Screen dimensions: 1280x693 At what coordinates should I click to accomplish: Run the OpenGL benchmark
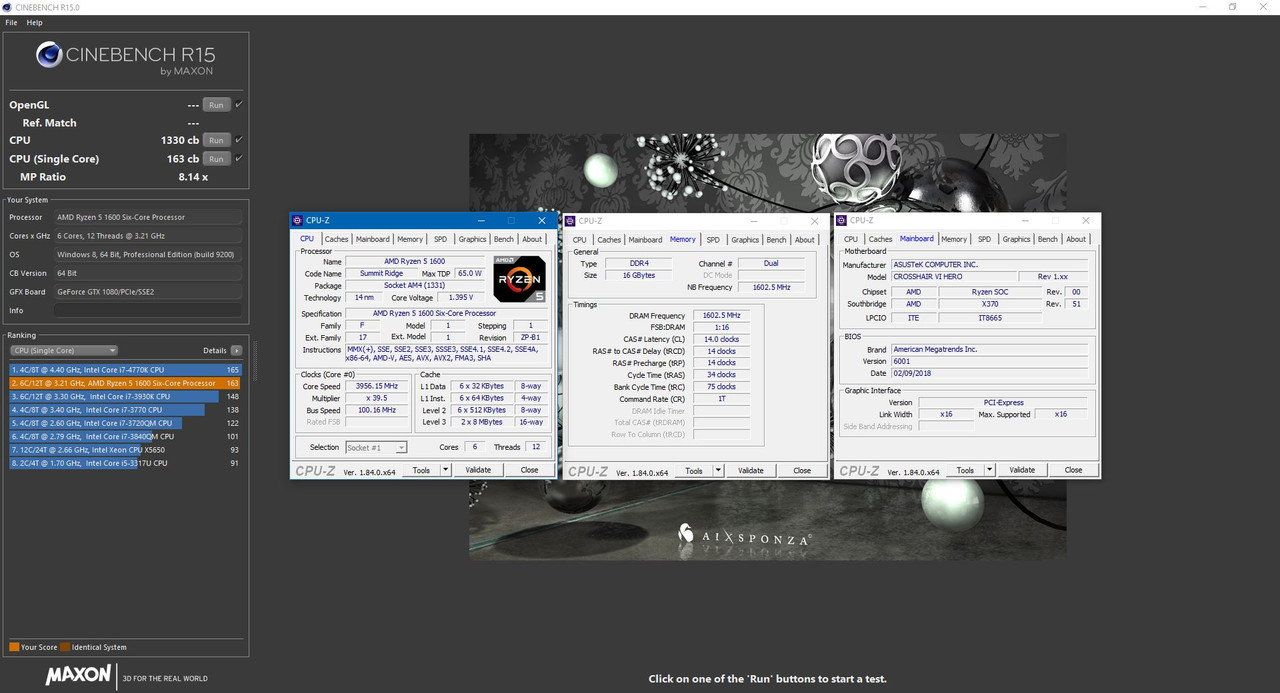[216, 105]
